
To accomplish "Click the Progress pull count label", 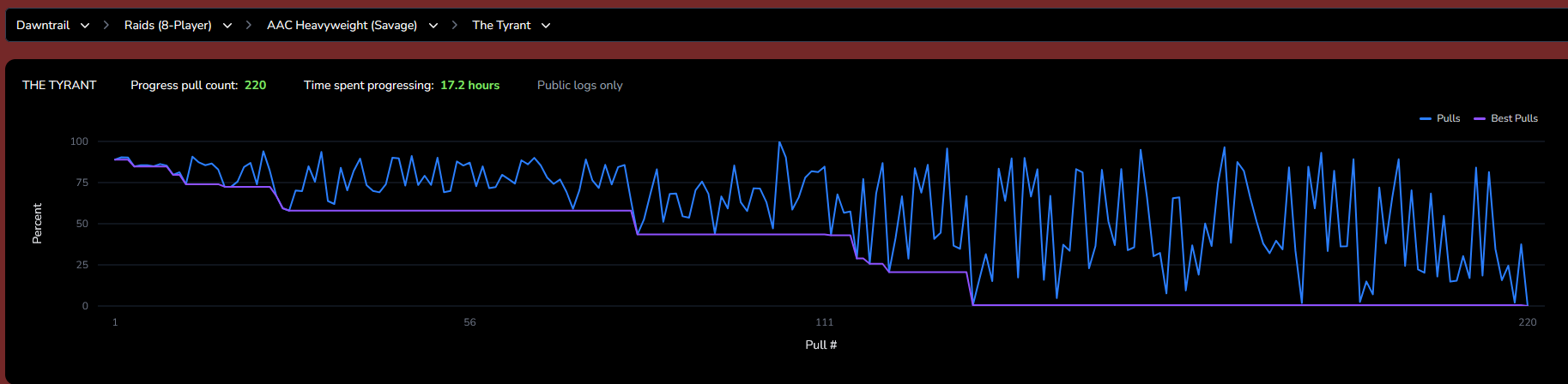I will click(x=185, y=85).
